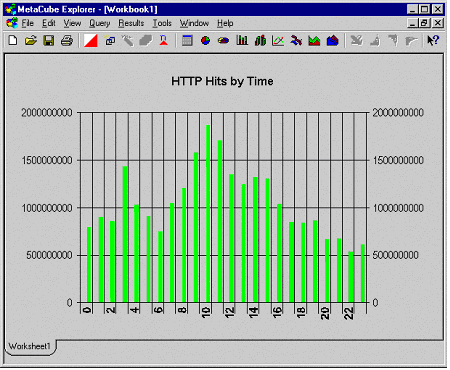Click the New workbook icon
The width and height of the screenshot is (450, 370).
point(13,41)
